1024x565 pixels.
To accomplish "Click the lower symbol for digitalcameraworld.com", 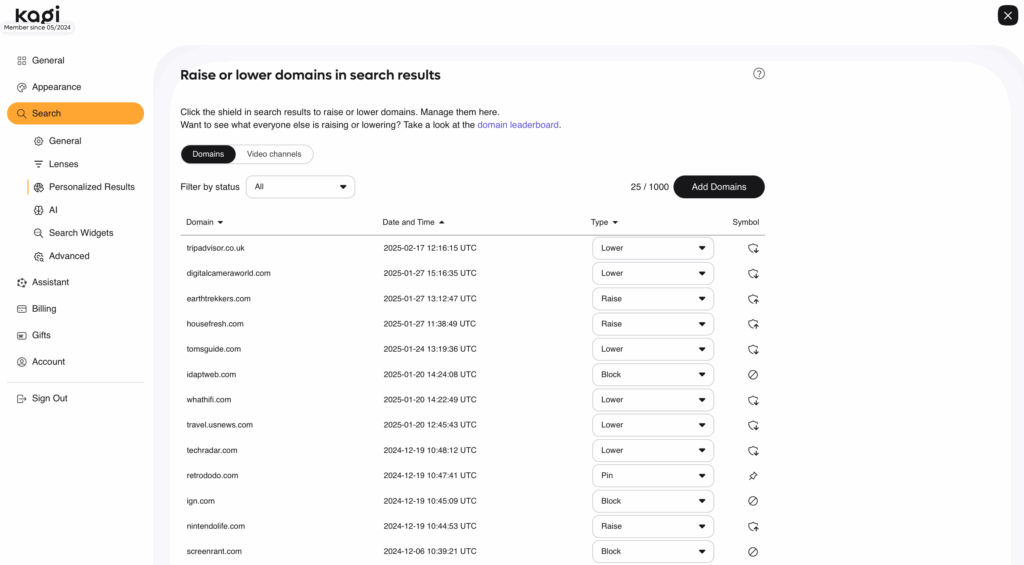I will (753, 274).
